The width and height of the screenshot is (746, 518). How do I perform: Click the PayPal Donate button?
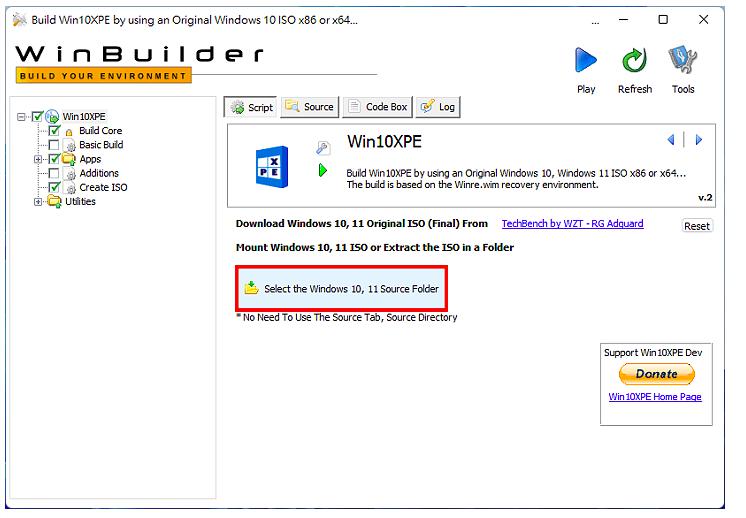pos(656,374)
